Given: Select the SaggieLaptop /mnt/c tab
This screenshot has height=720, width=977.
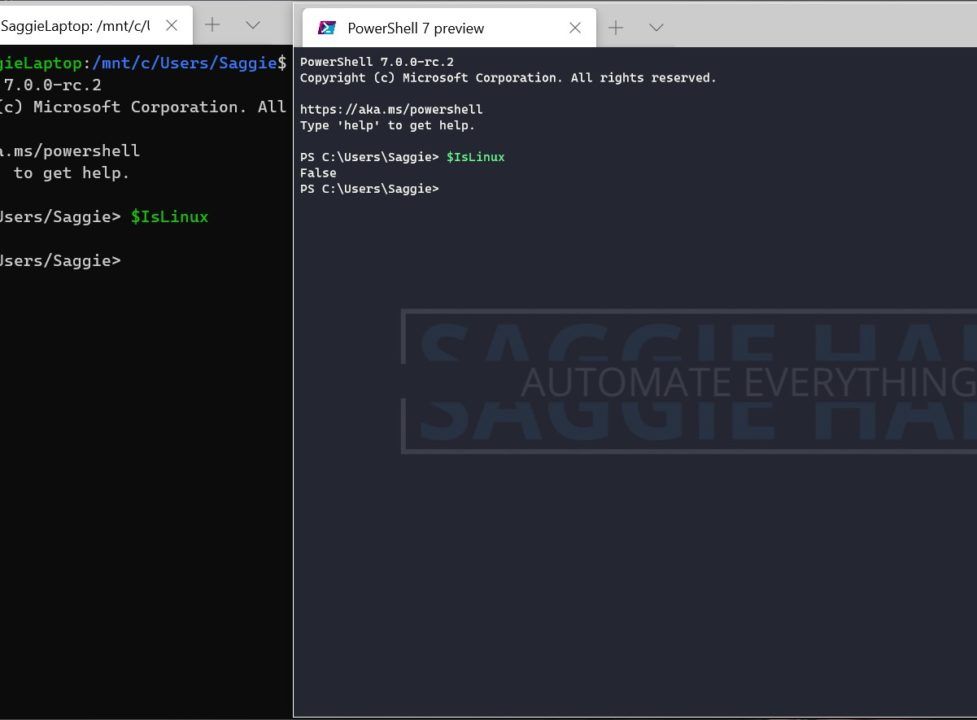Looking at the screenshot, I should [75, 25].
